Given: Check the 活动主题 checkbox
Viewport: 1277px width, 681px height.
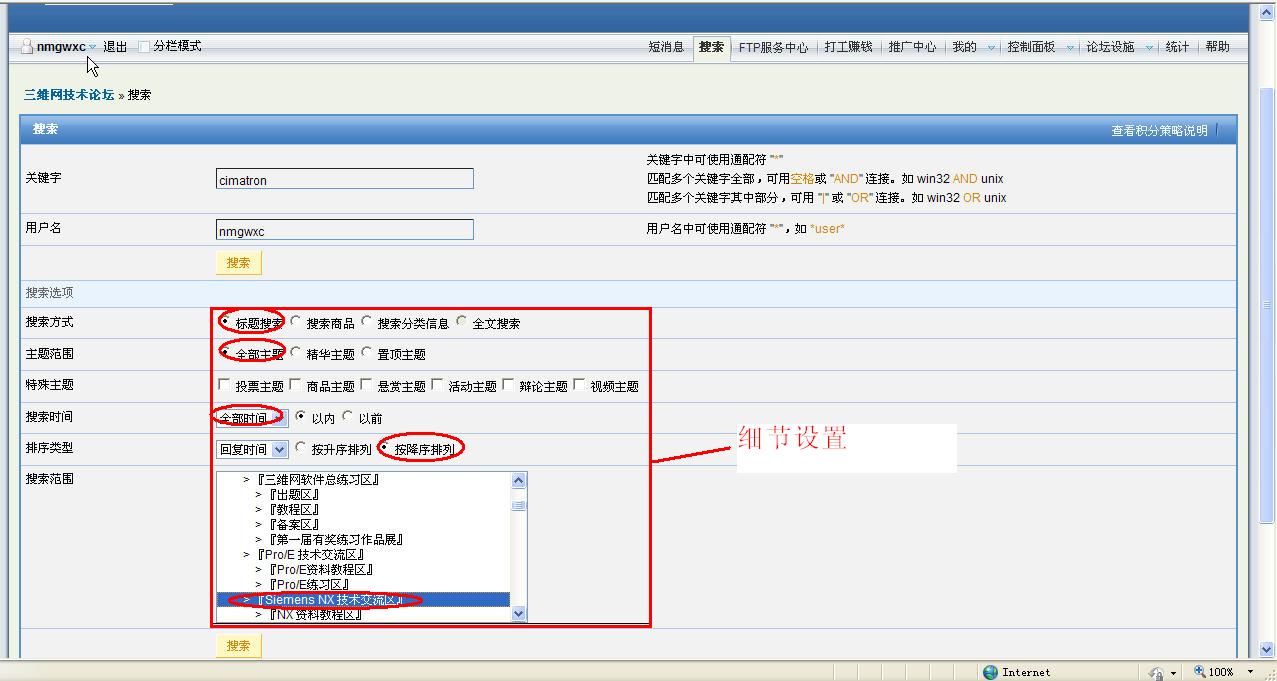Looking at the screenshot, I should coord(437,385).
